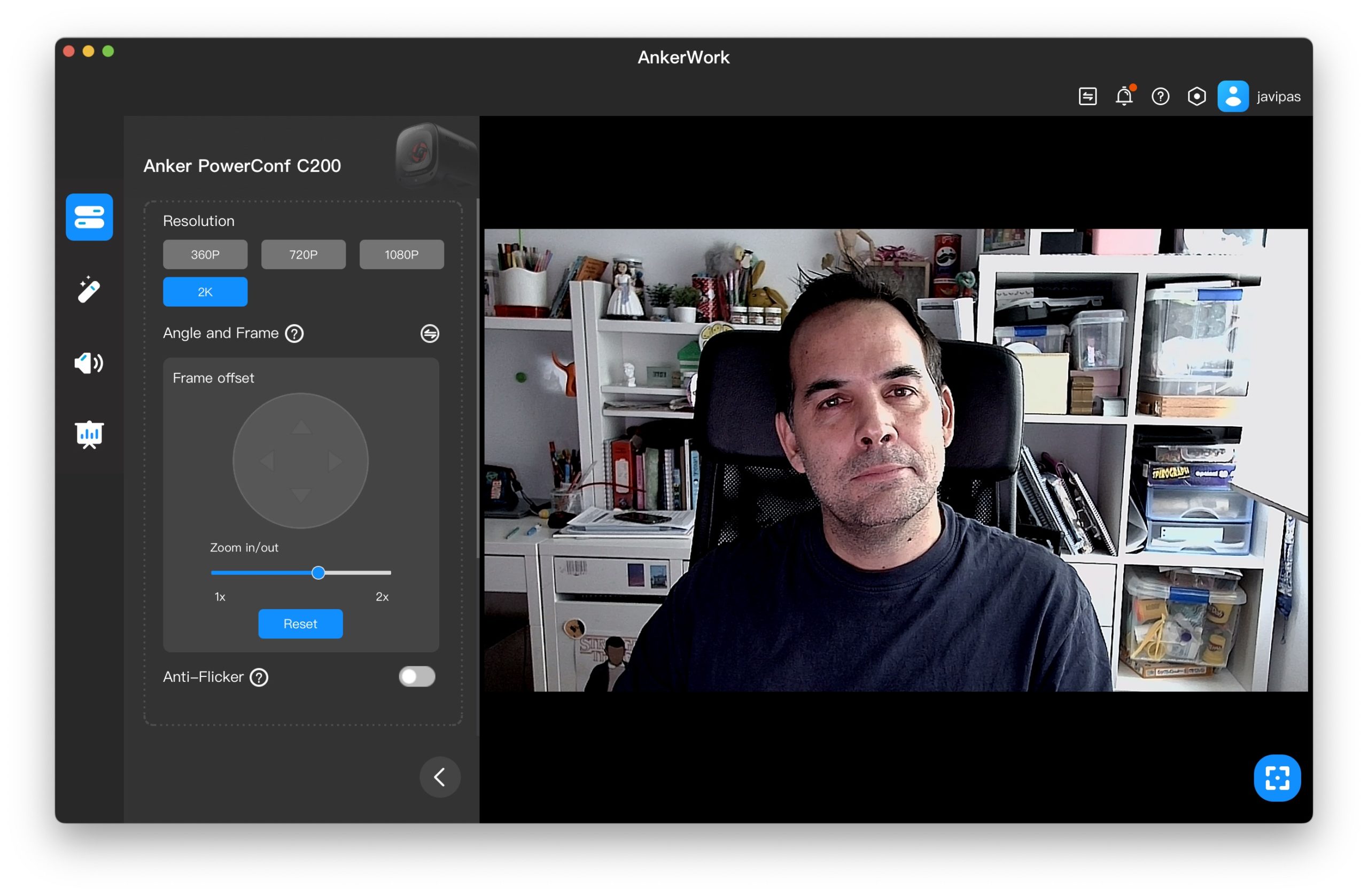
Task: Open the audio settings speaker tab
Action: click(x=89, y=363)
